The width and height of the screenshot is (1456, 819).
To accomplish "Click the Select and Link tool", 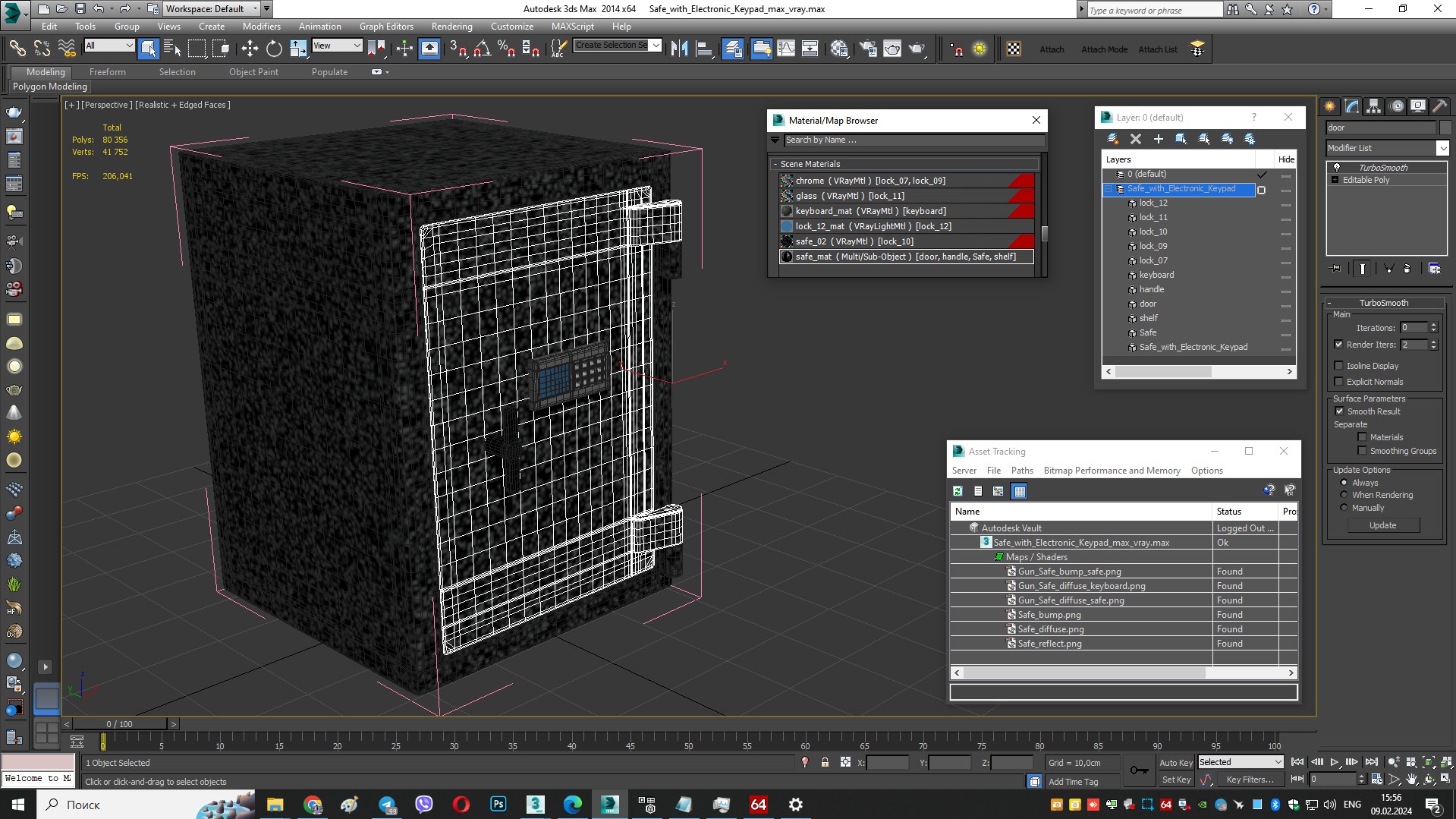I will point(17,49).
